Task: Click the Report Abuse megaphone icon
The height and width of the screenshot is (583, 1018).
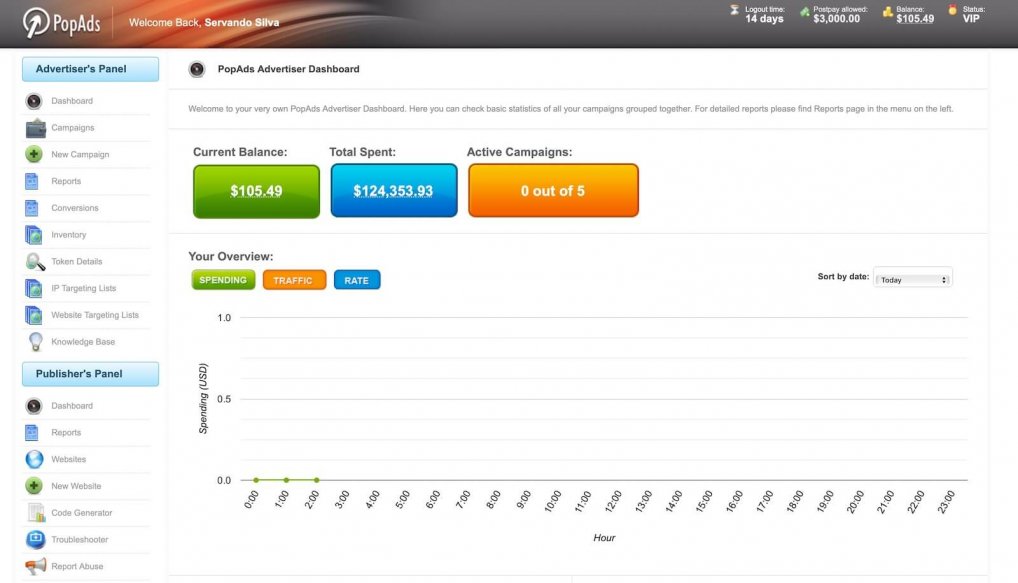Action: pos(36,565)
